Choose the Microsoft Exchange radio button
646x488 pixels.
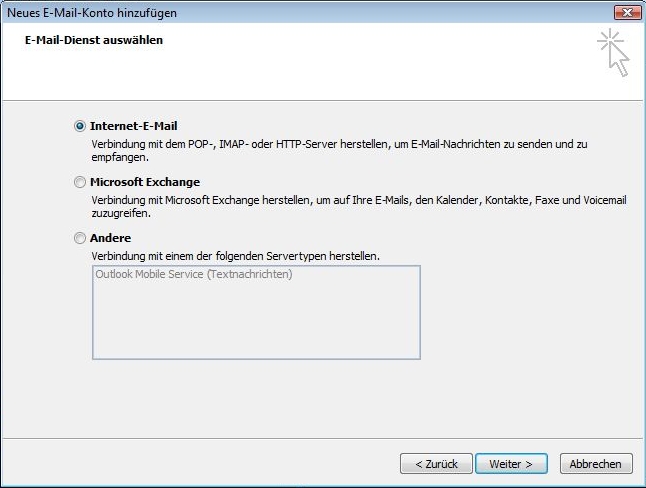tap(80, 182)
